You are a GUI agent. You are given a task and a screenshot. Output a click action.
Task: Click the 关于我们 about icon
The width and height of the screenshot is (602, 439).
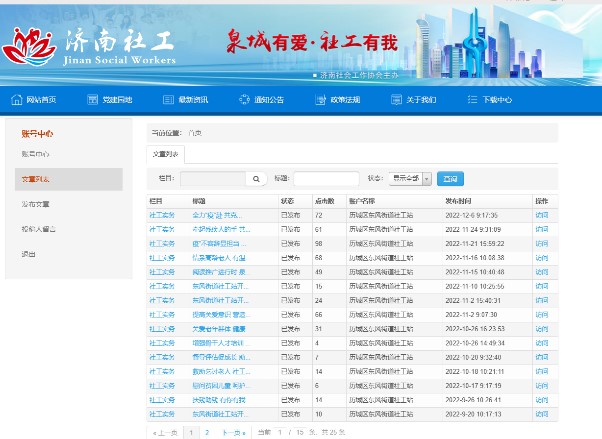click(396, 100)
